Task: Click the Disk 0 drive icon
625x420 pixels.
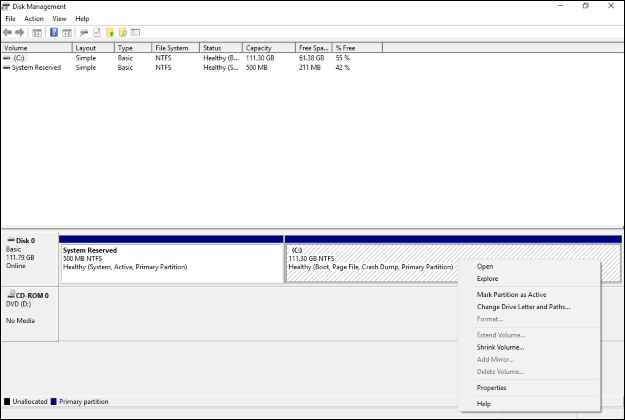Action: click(11, 240)
